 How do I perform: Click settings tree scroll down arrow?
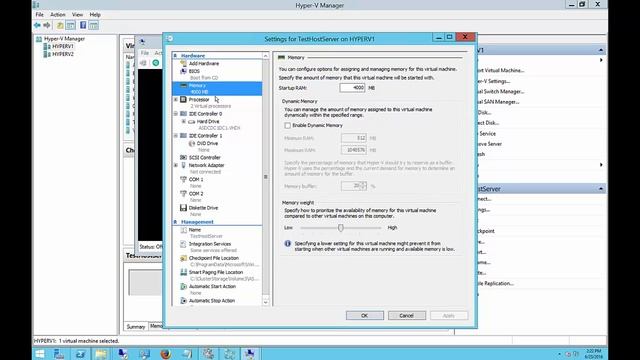[266, 302]
